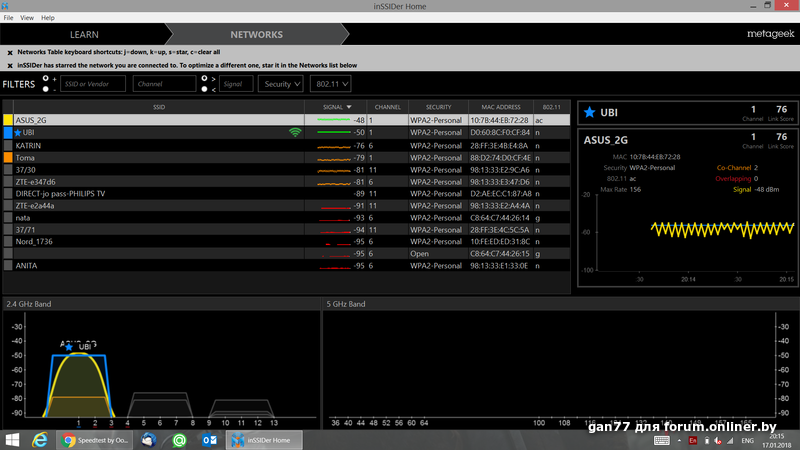Sort by the MAC ADDRESS column header
800x450 pixels.
(x=501, y=107)
